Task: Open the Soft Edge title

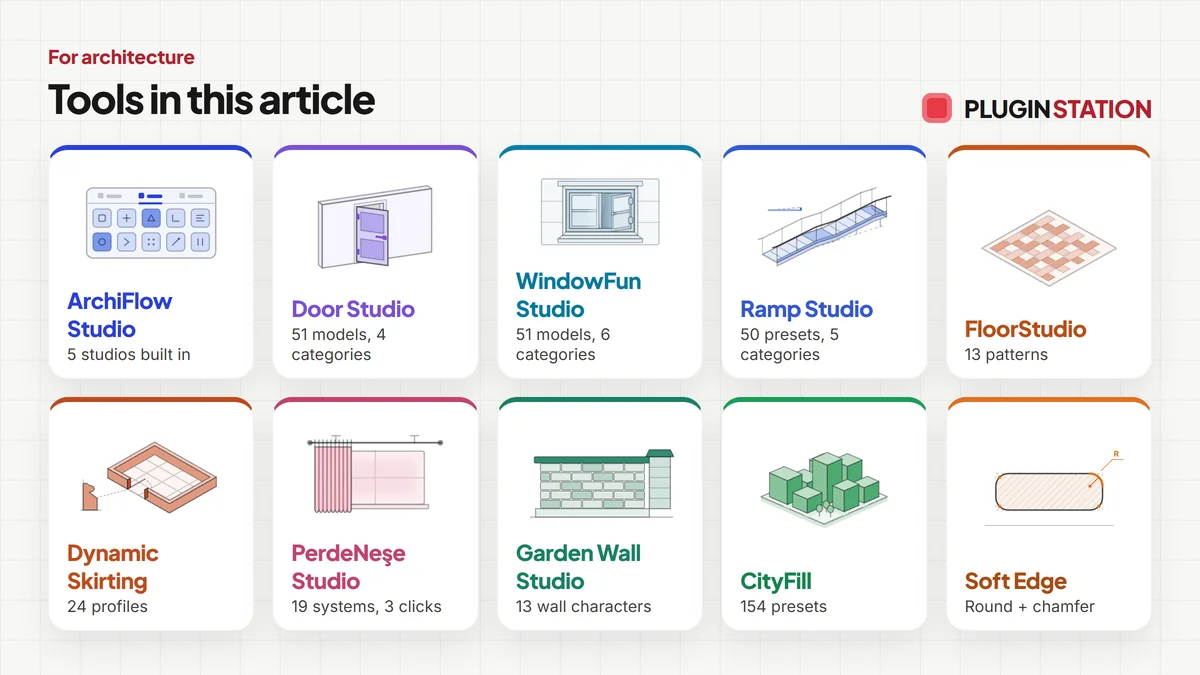Action: (1015, 581)
